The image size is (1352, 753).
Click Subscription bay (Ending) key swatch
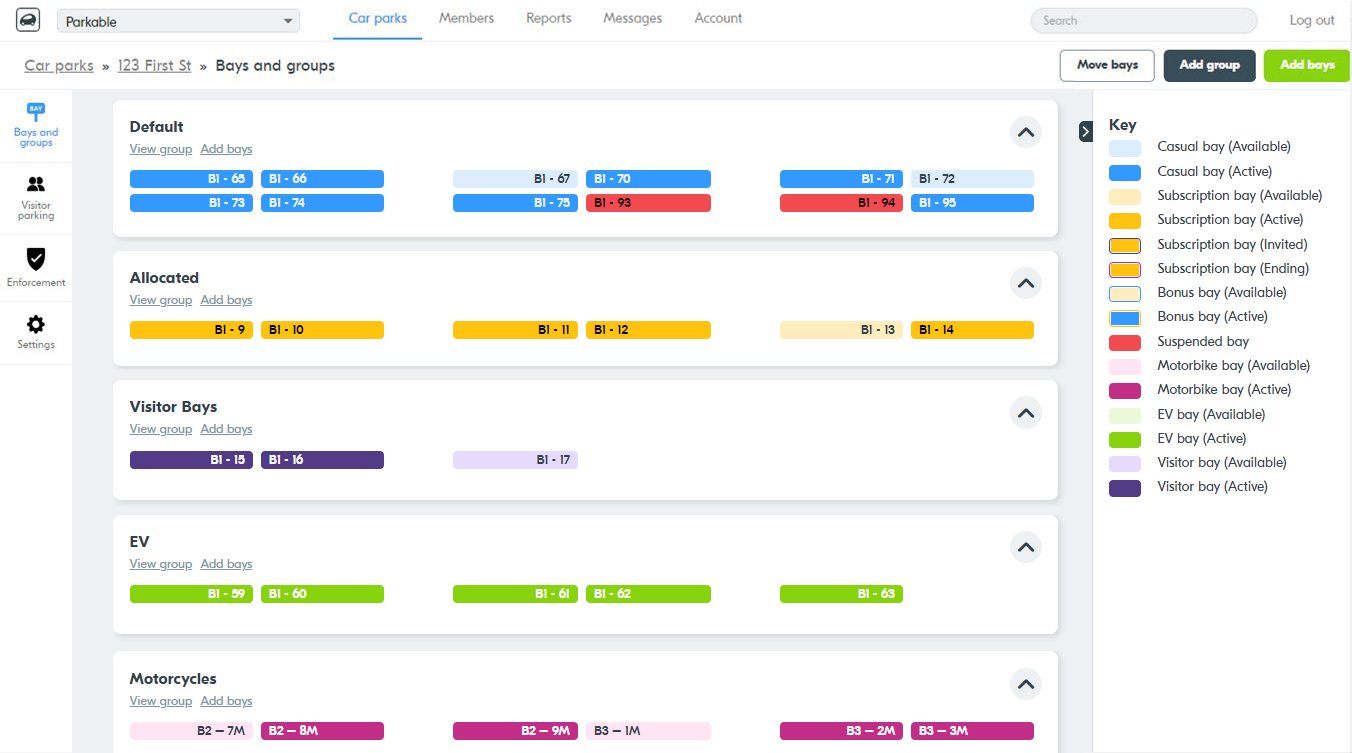[x=1125, y=270]
